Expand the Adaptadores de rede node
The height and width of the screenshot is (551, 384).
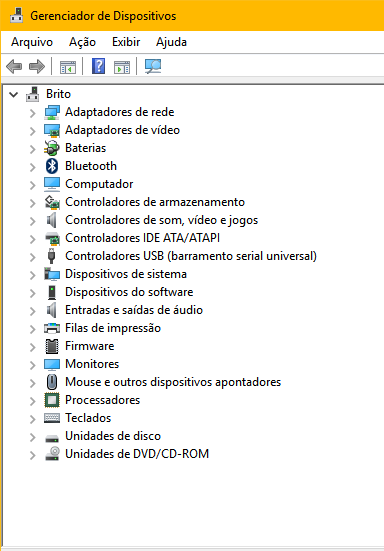pyautogui.click(x=33, y=113)
